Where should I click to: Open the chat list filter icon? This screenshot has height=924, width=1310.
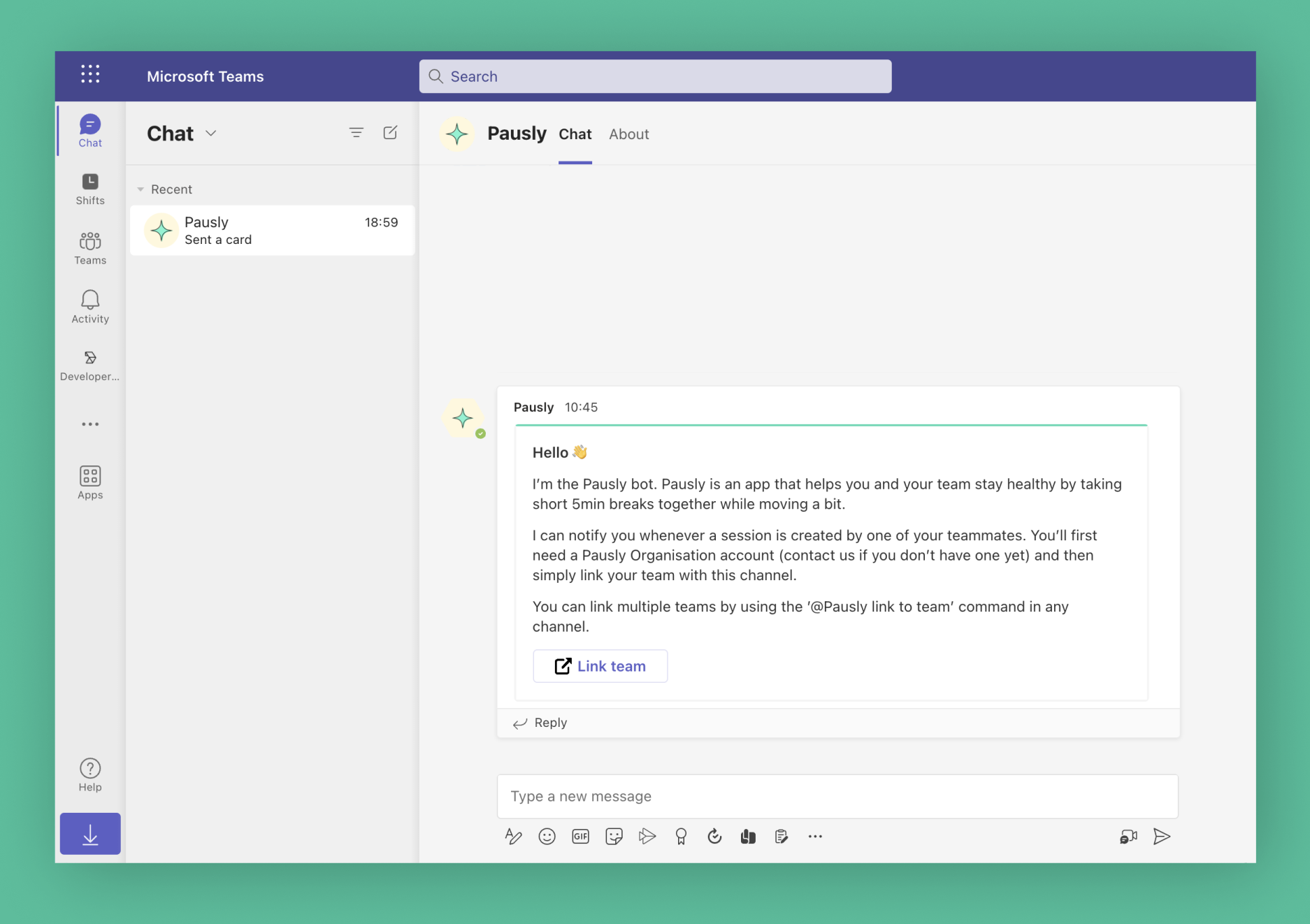click(x=357, y=133)
